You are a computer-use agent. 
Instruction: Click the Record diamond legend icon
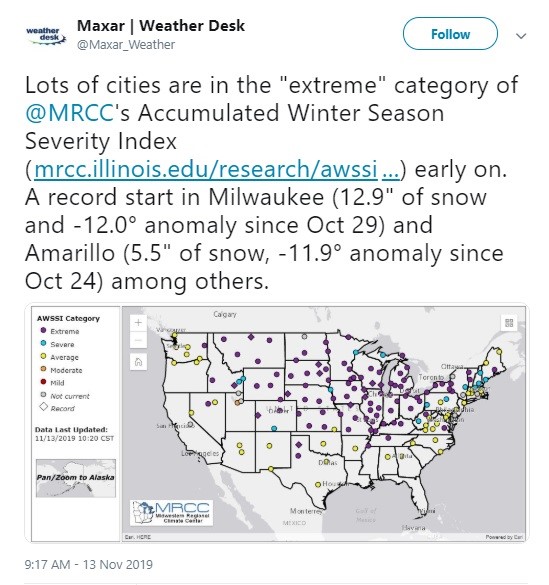pos(44,407)
